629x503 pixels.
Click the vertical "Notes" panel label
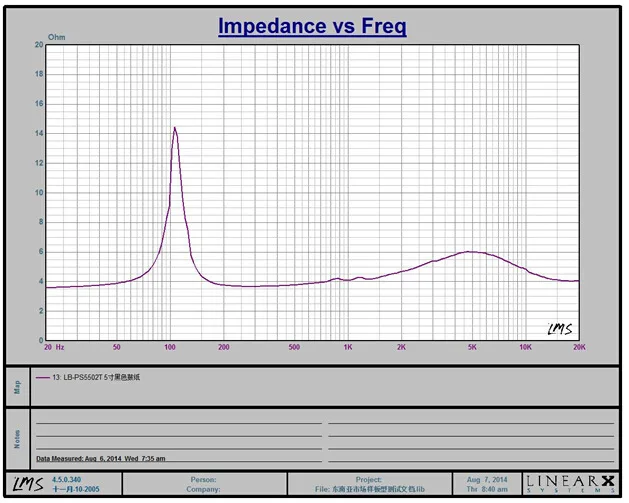pos(17,440)
